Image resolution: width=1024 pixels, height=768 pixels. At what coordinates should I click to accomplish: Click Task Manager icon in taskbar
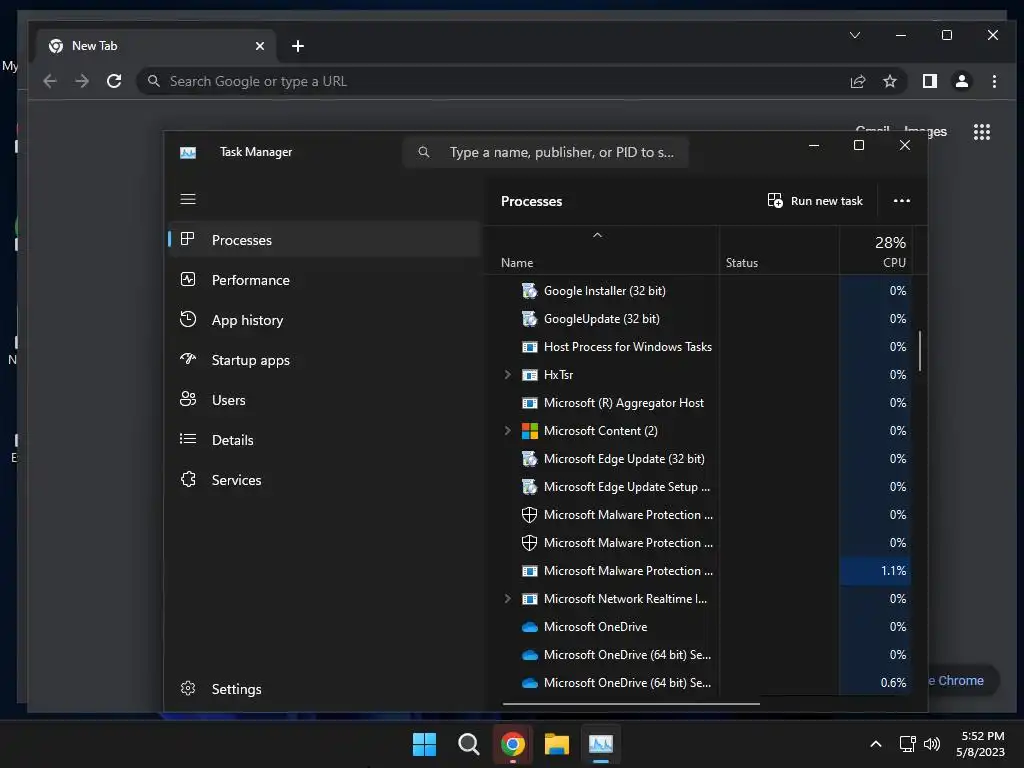(601, 744)
